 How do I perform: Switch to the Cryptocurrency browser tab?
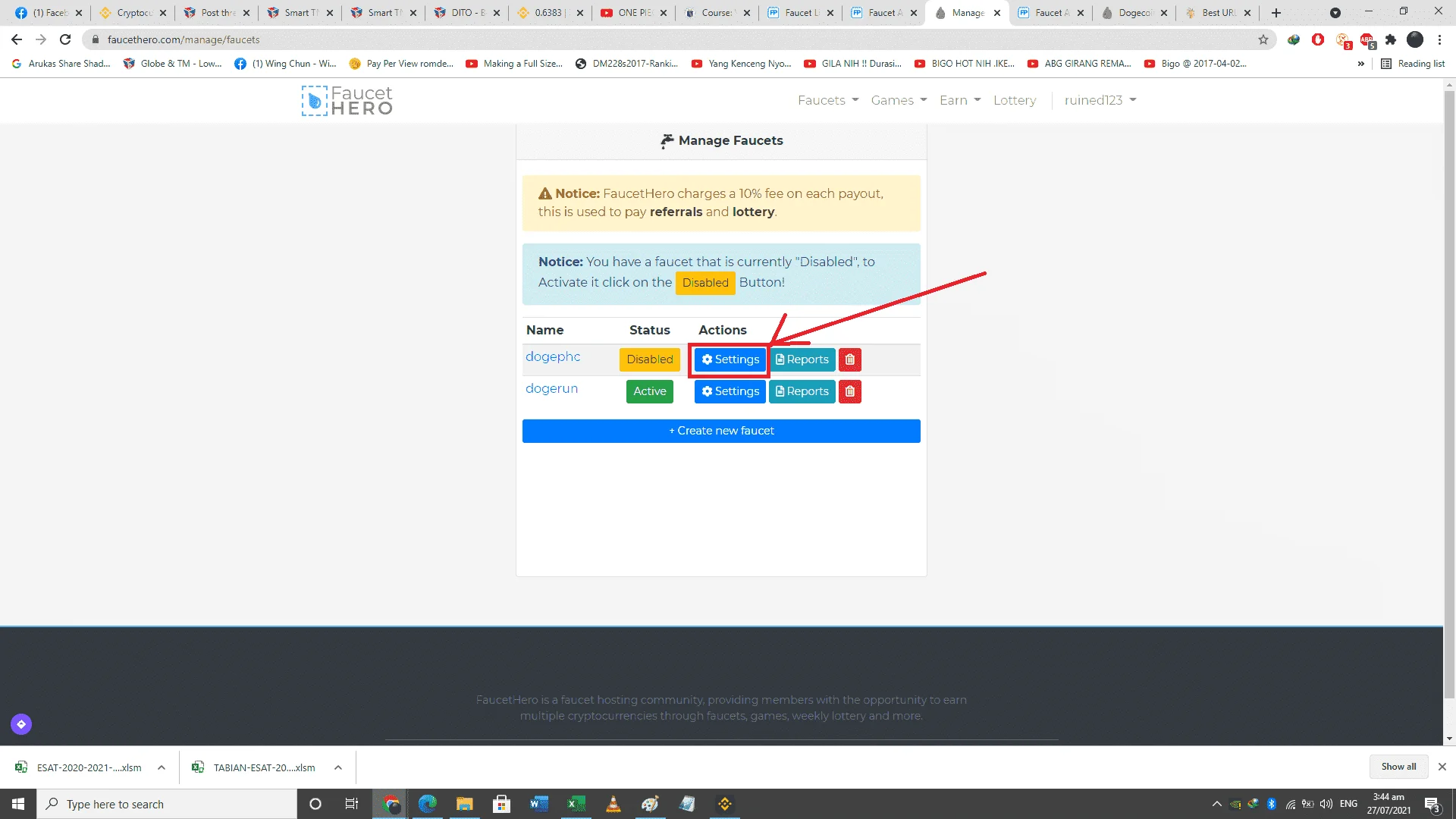coord(133,13)
